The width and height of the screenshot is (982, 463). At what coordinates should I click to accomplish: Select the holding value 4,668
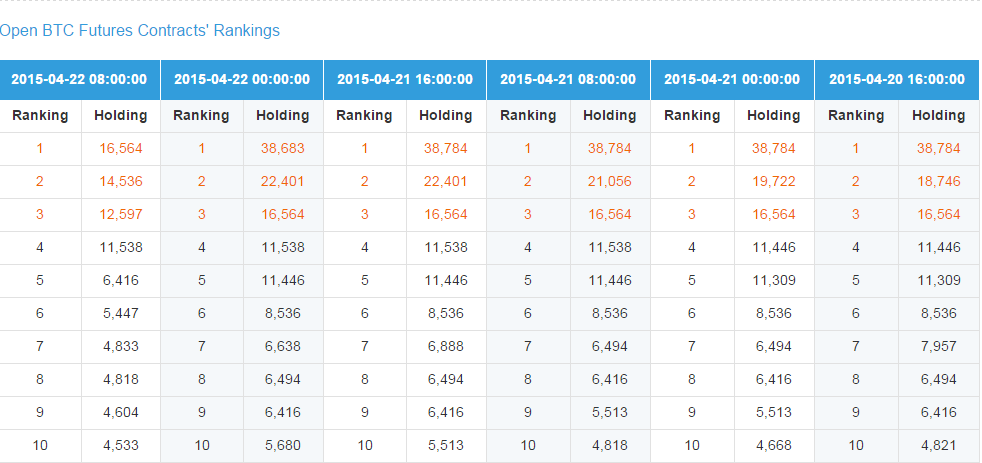coord(774,445)
